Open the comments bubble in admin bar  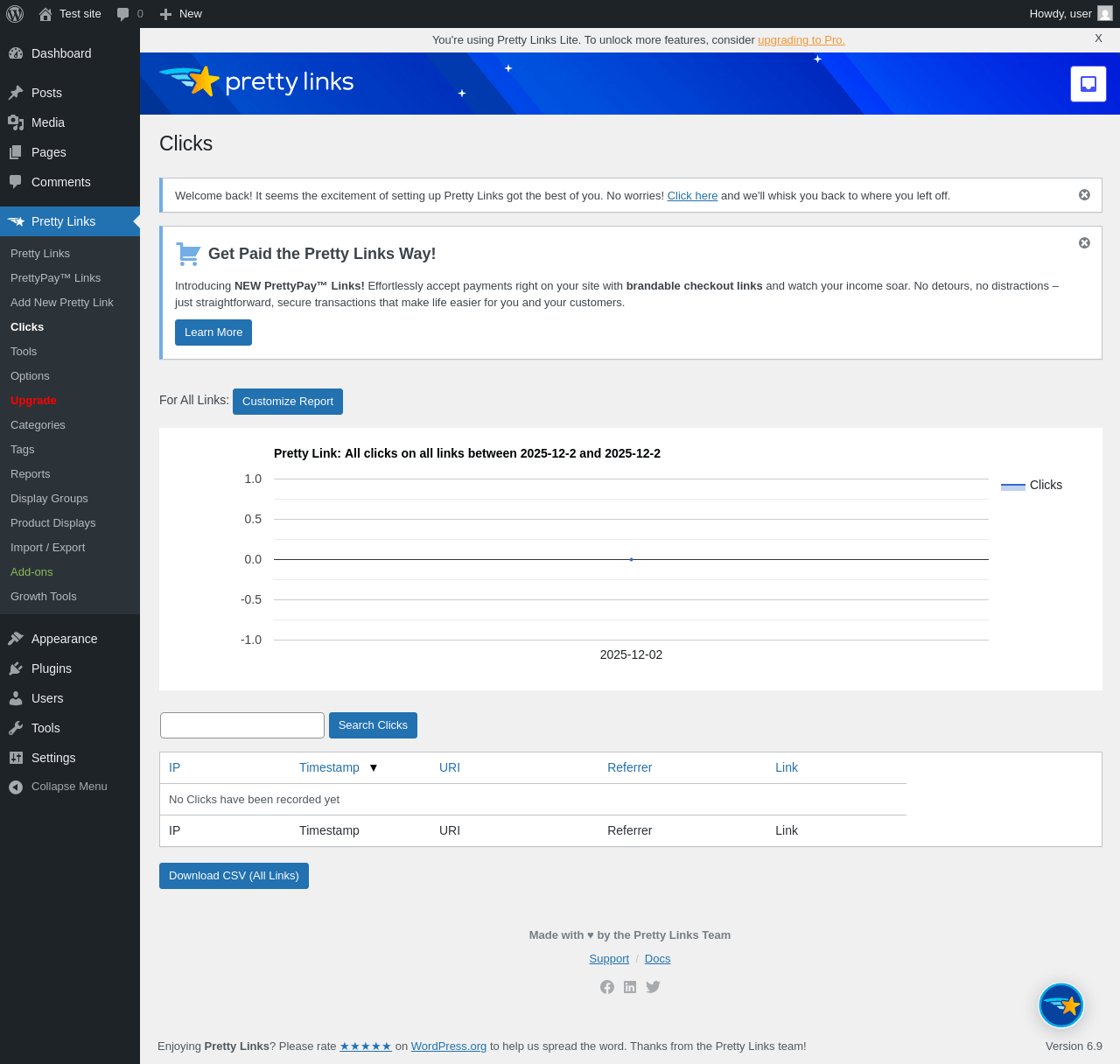pos(129,14)
